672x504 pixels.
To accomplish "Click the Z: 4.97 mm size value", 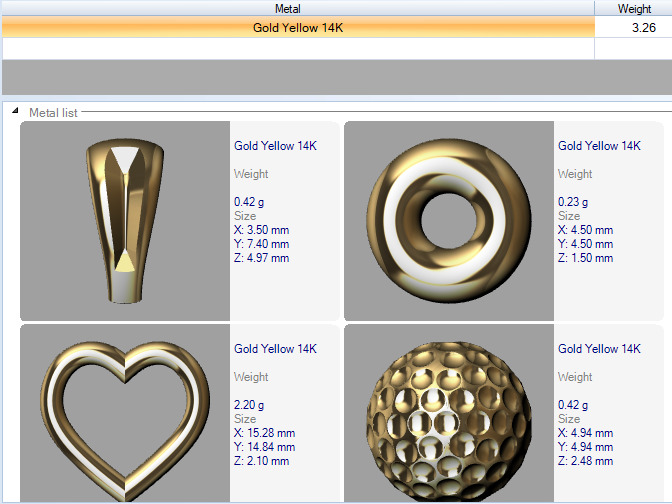I will tap(261, 258).
